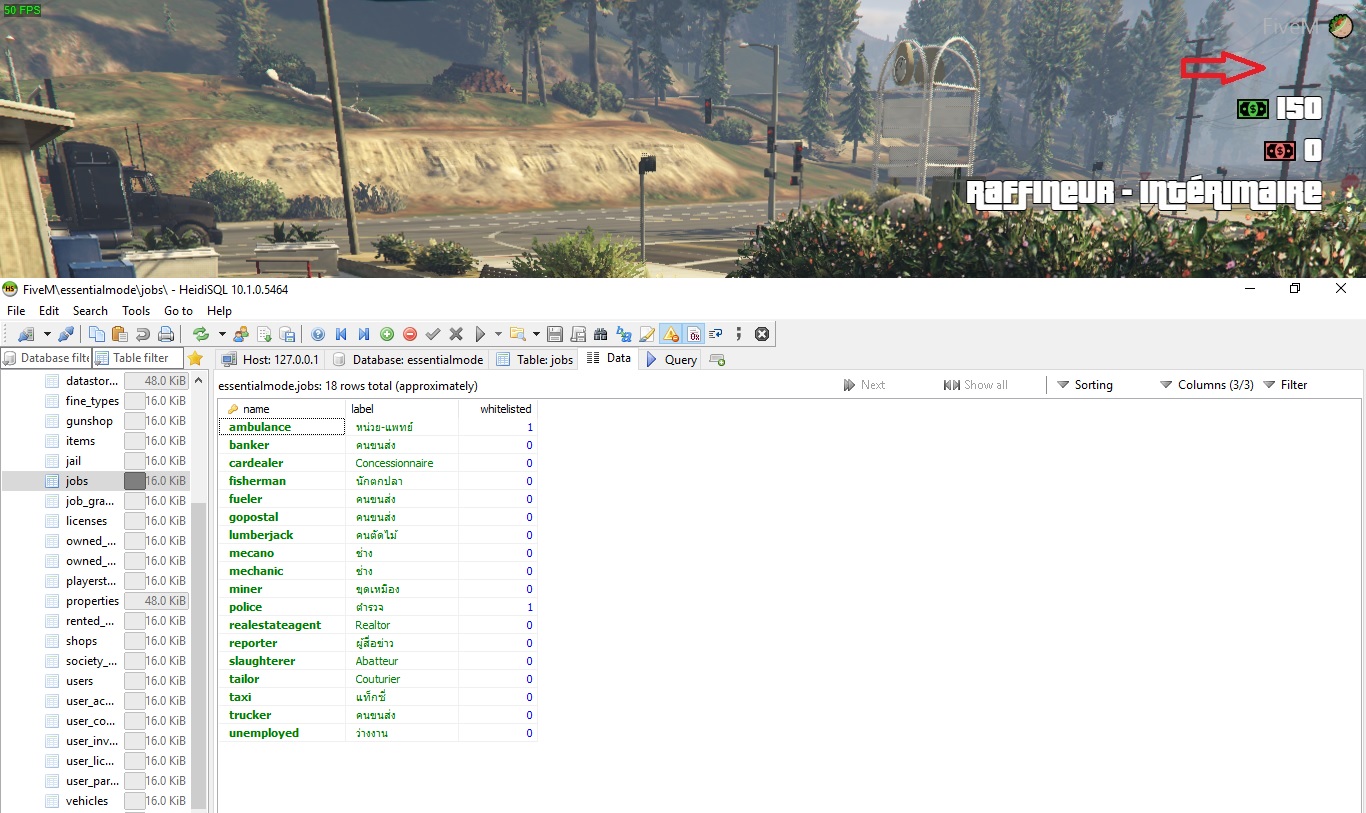Toggle the hex BLOB display toolbar button
The width and height of the screenshot is (1366, 813).
coord(694,334)
